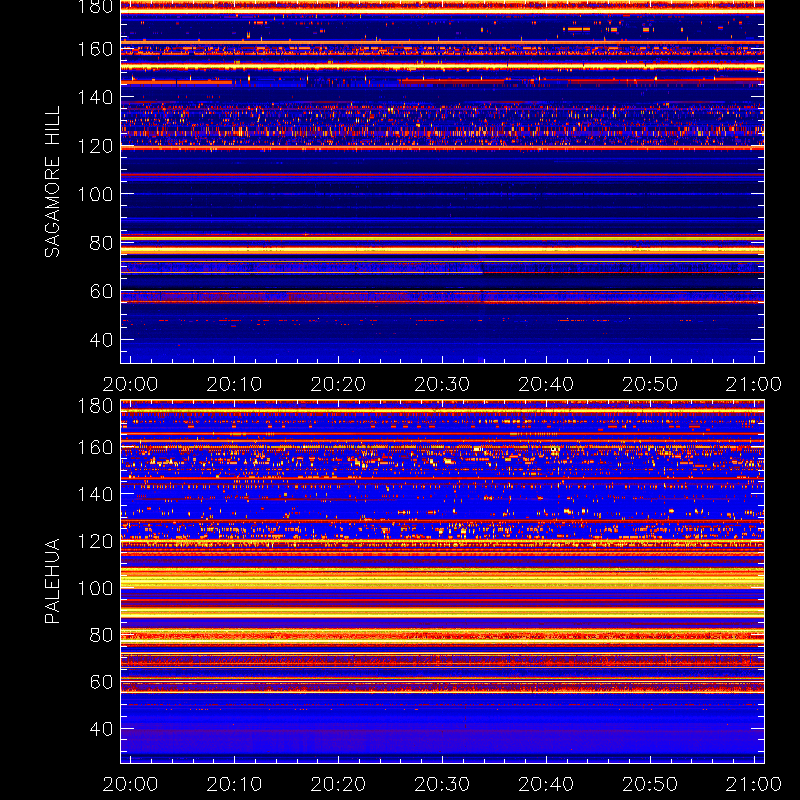Pick the 20:50 time label below Sagamore Hill plot
Viewport: 800px width, 800px height.
[650, 384]
